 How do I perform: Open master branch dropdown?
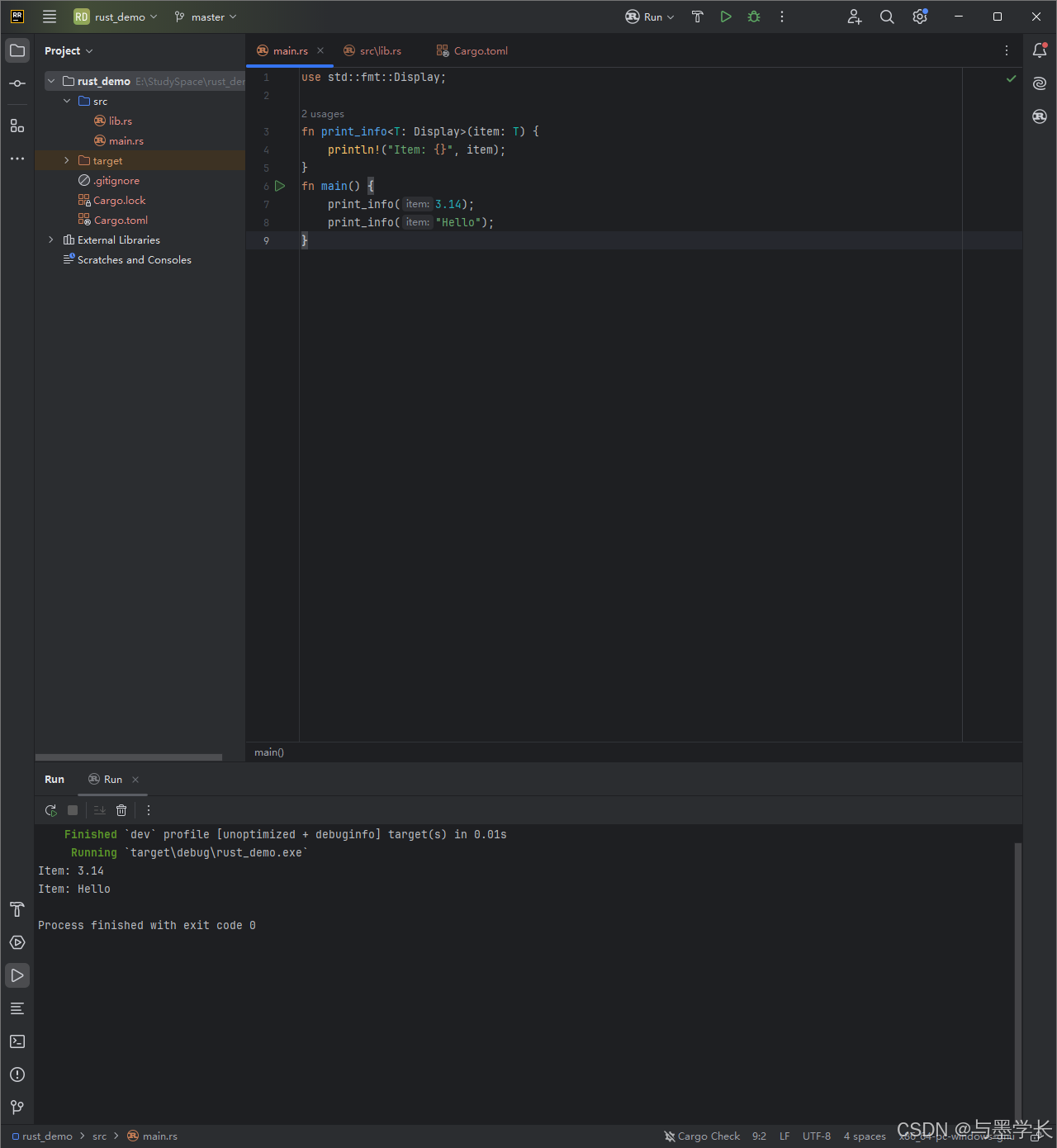click(x=206, y=17)
